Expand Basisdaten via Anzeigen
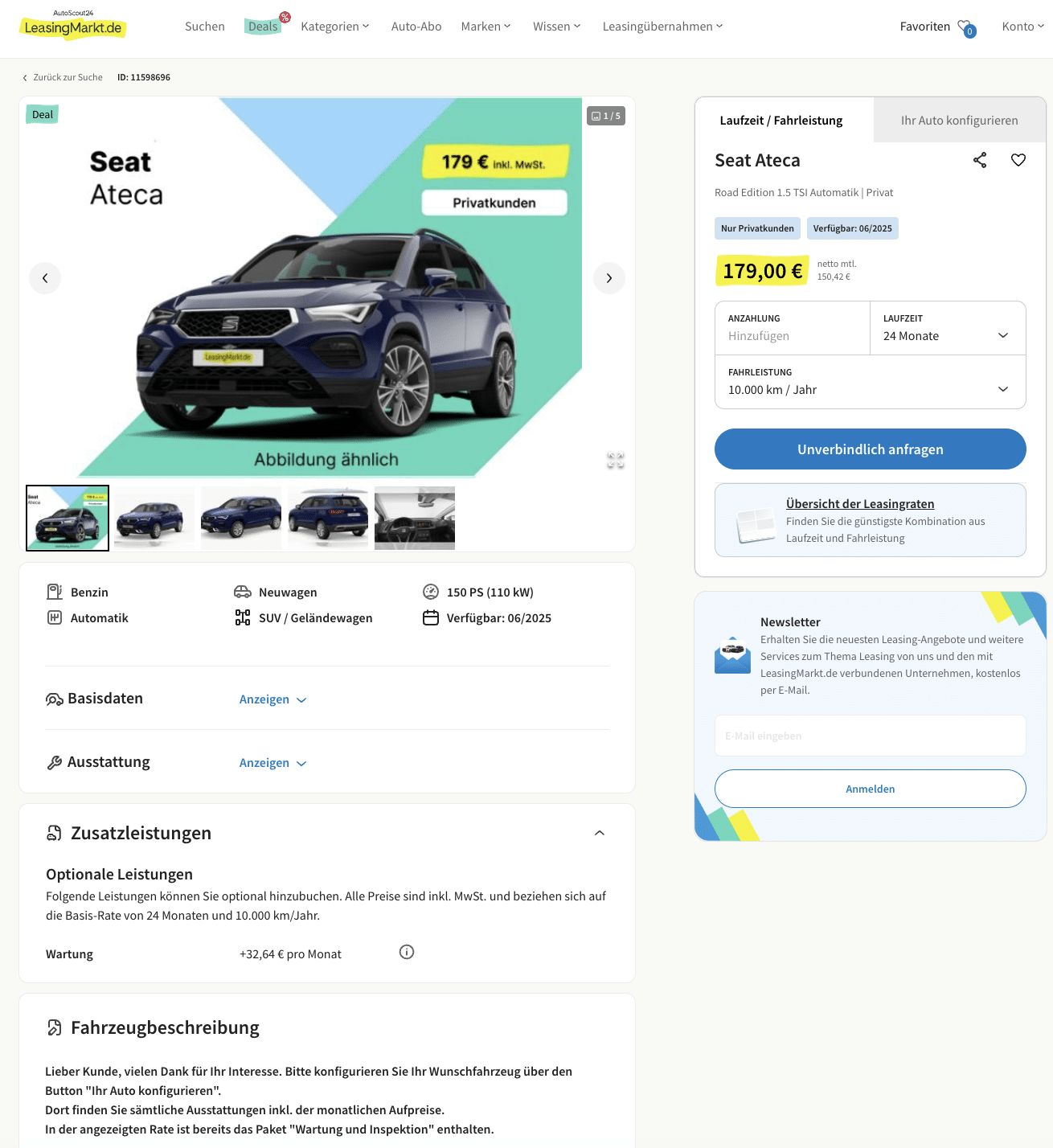Viewport: 1053px width, 1148px height. click(272, 699)
